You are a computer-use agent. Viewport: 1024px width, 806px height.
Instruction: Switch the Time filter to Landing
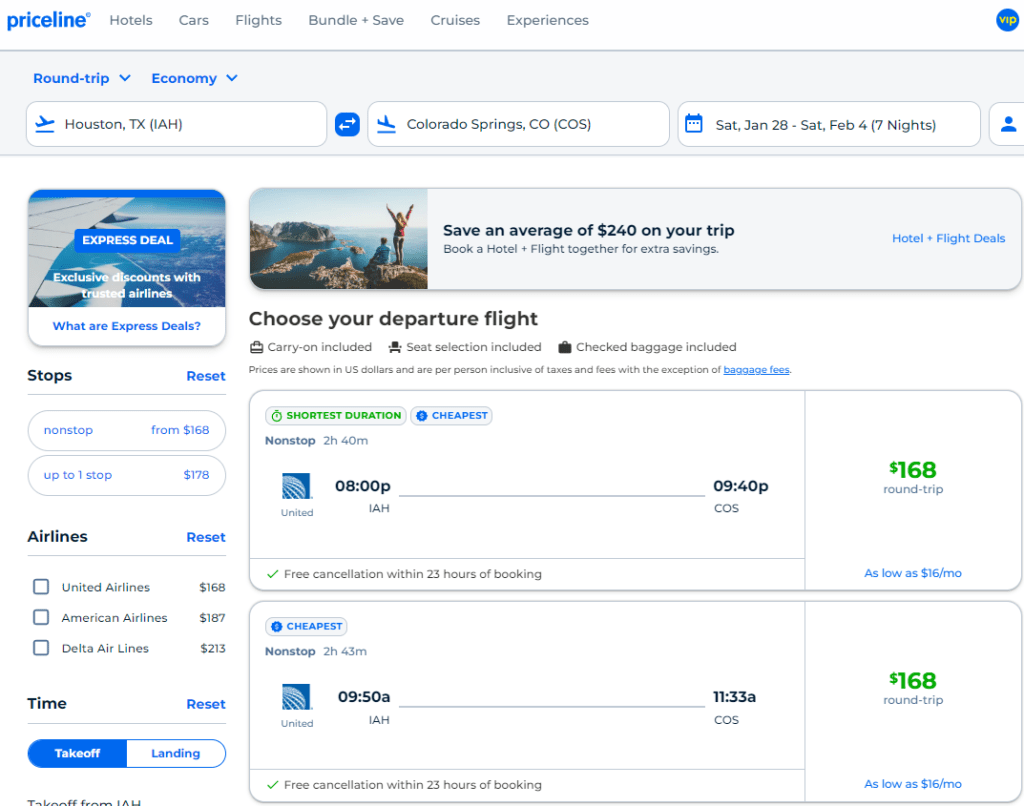(x=176, y=753)
